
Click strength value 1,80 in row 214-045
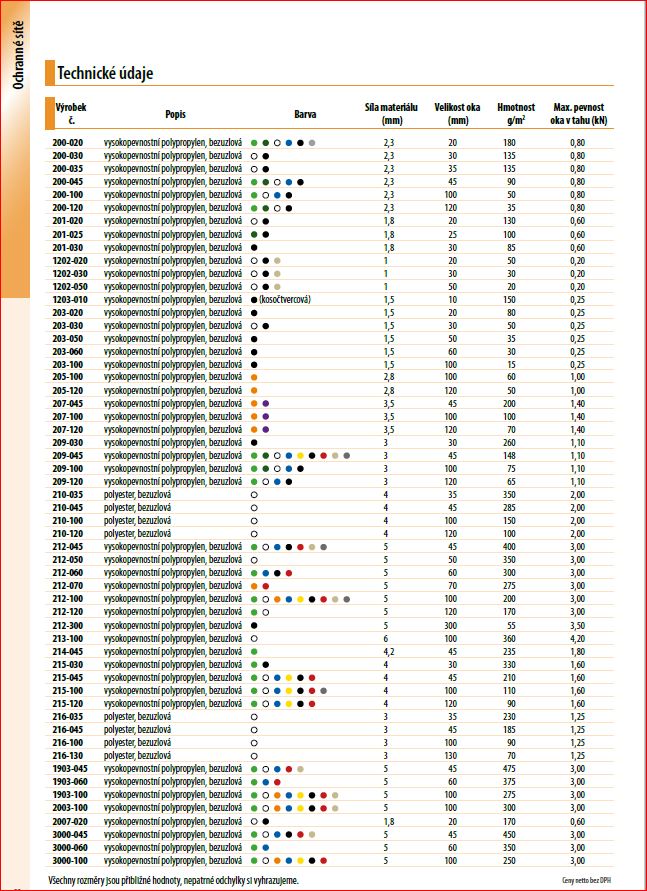click(x=578, y=651)
